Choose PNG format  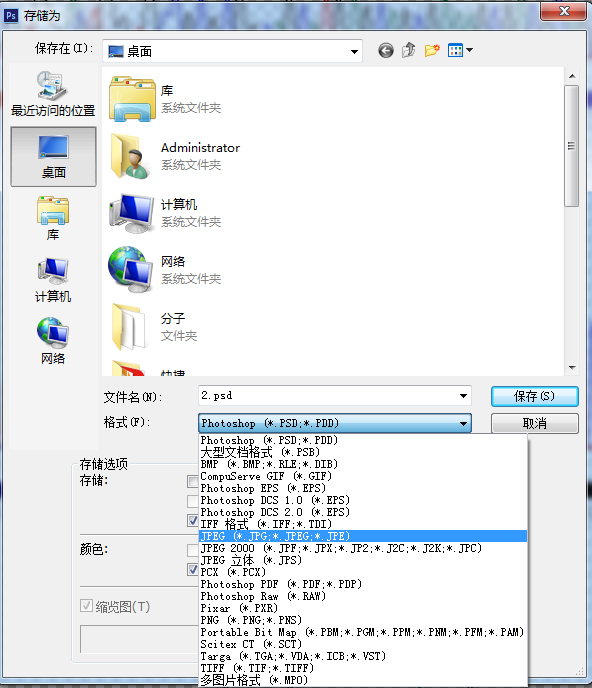[x=363, y=620]
